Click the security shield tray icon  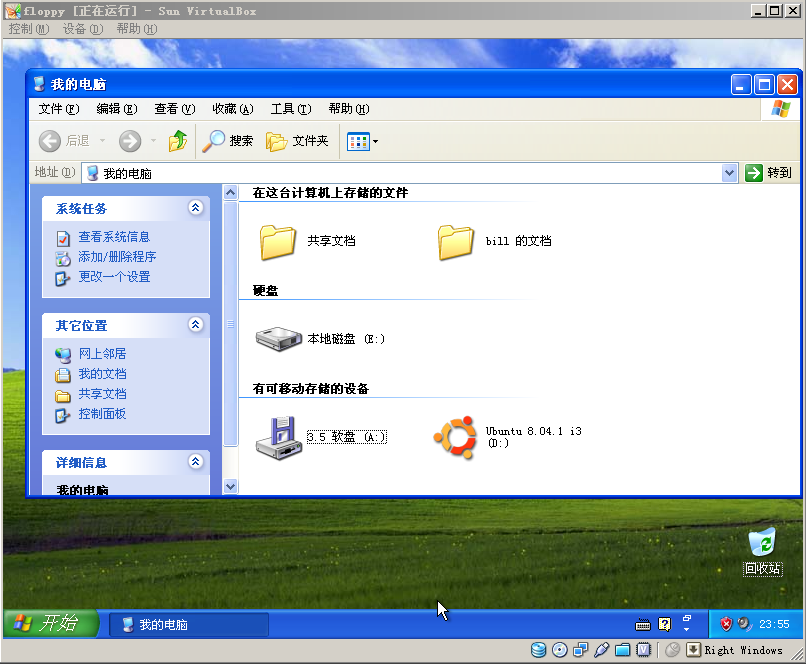coord(726,624)
